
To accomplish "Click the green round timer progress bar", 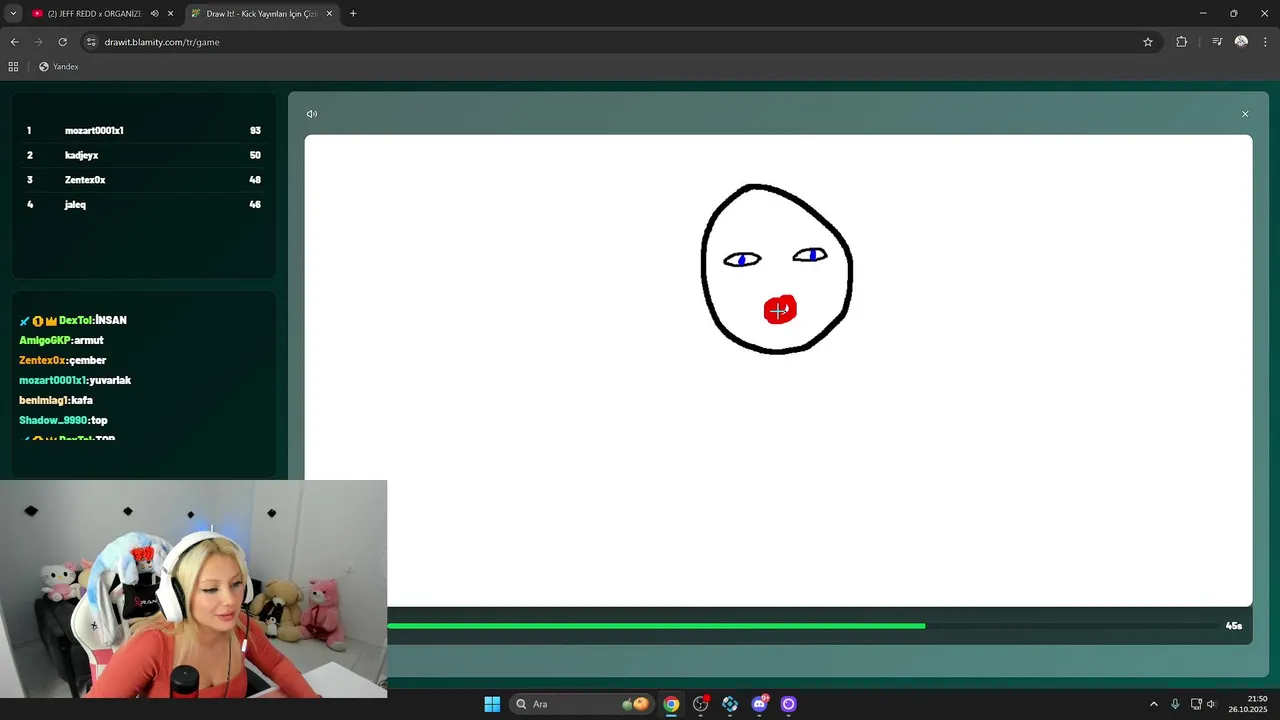I will tap(656, 626).
